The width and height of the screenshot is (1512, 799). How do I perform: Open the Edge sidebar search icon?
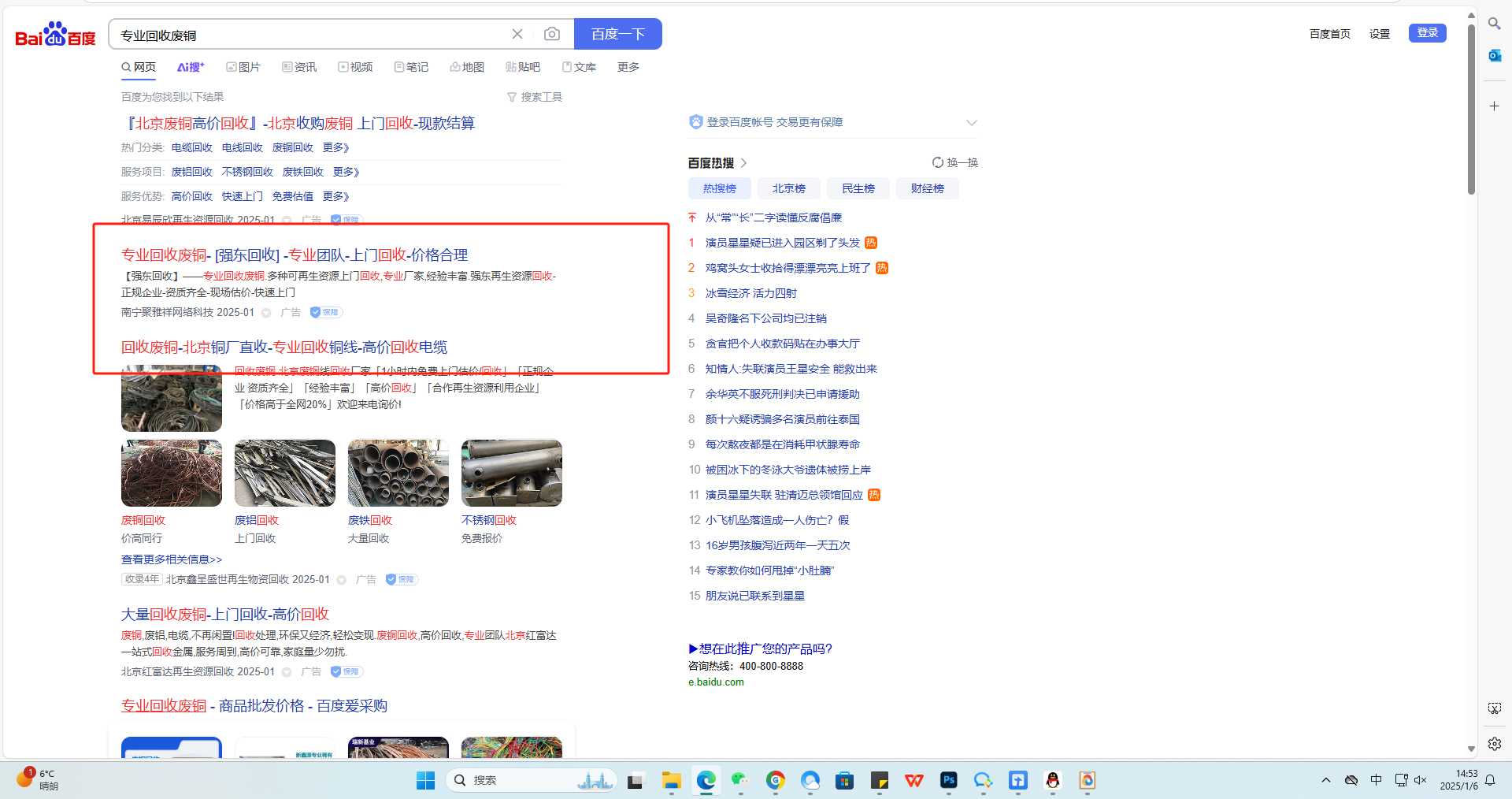click(1494, 24)
